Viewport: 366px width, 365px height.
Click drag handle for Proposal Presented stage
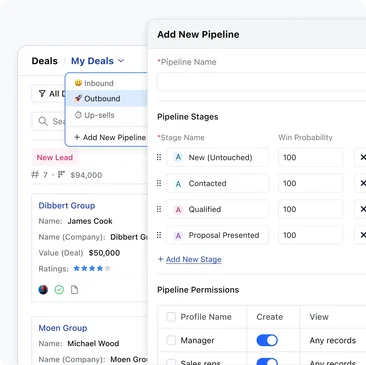(x=159, y=235)
